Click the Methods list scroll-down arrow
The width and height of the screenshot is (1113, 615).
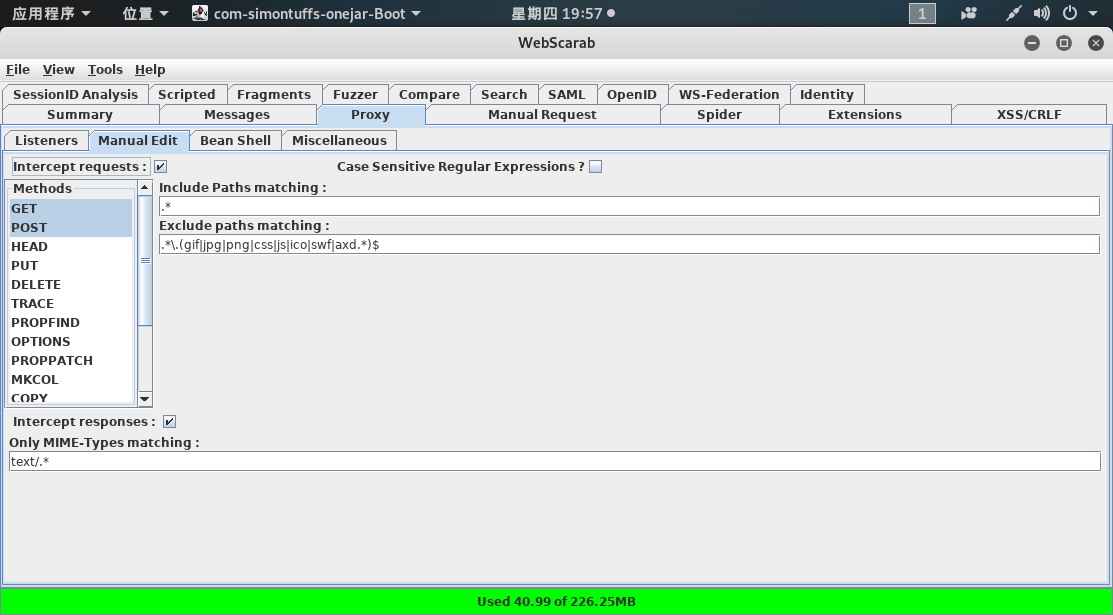(145, 398)
